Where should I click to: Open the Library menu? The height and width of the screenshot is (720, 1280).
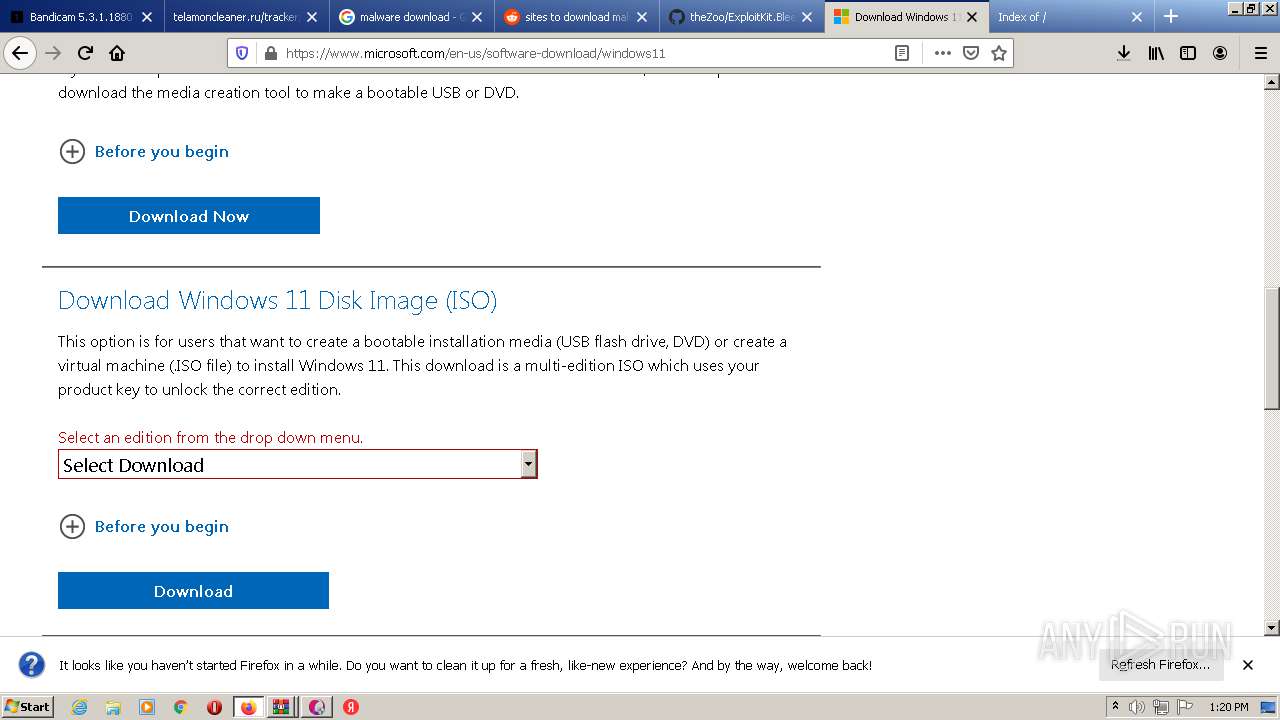coord(1156,53)
